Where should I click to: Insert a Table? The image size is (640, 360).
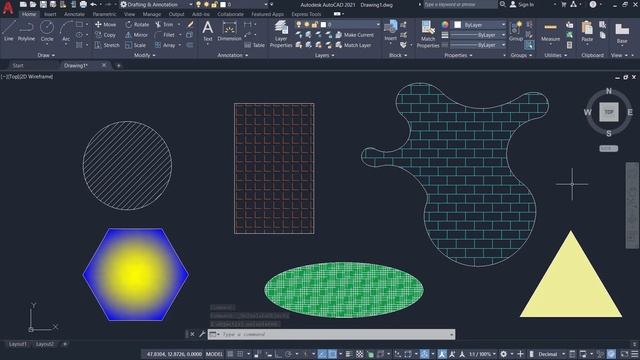click(x=255, y=45)
